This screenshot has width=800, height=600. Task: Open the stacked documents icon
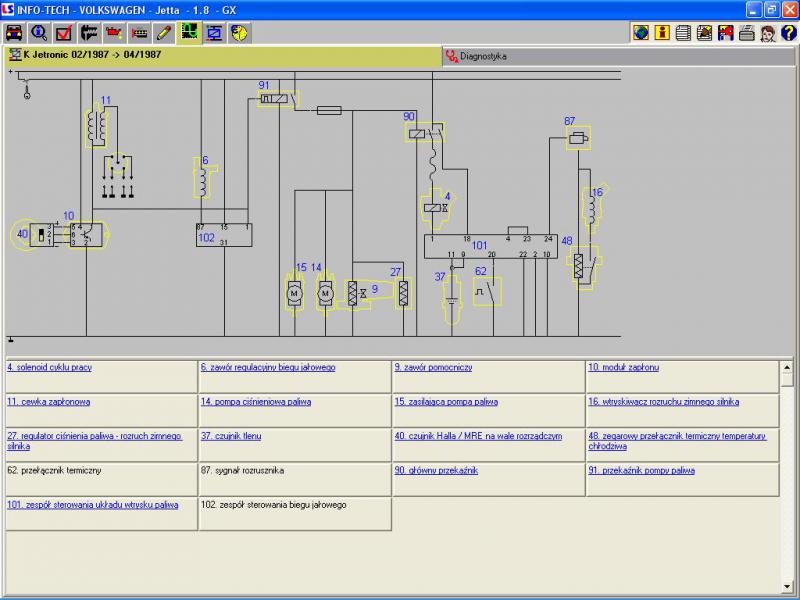coord(683,33)
